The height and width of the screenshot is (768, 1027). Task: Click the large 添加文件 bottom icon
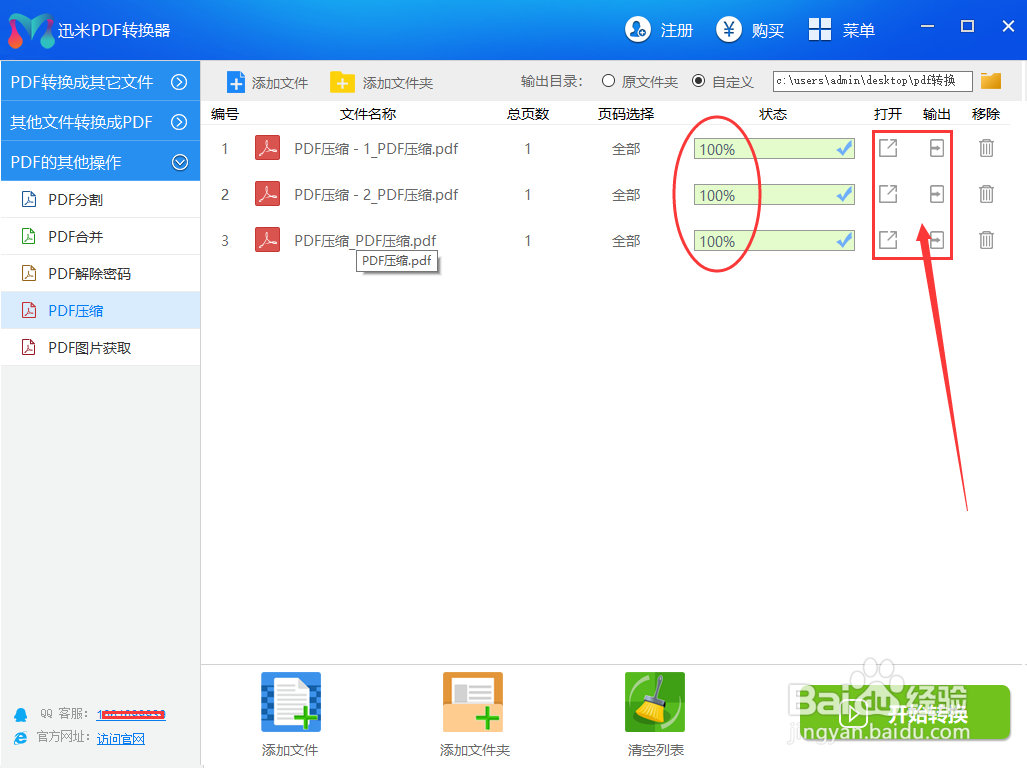291,702
